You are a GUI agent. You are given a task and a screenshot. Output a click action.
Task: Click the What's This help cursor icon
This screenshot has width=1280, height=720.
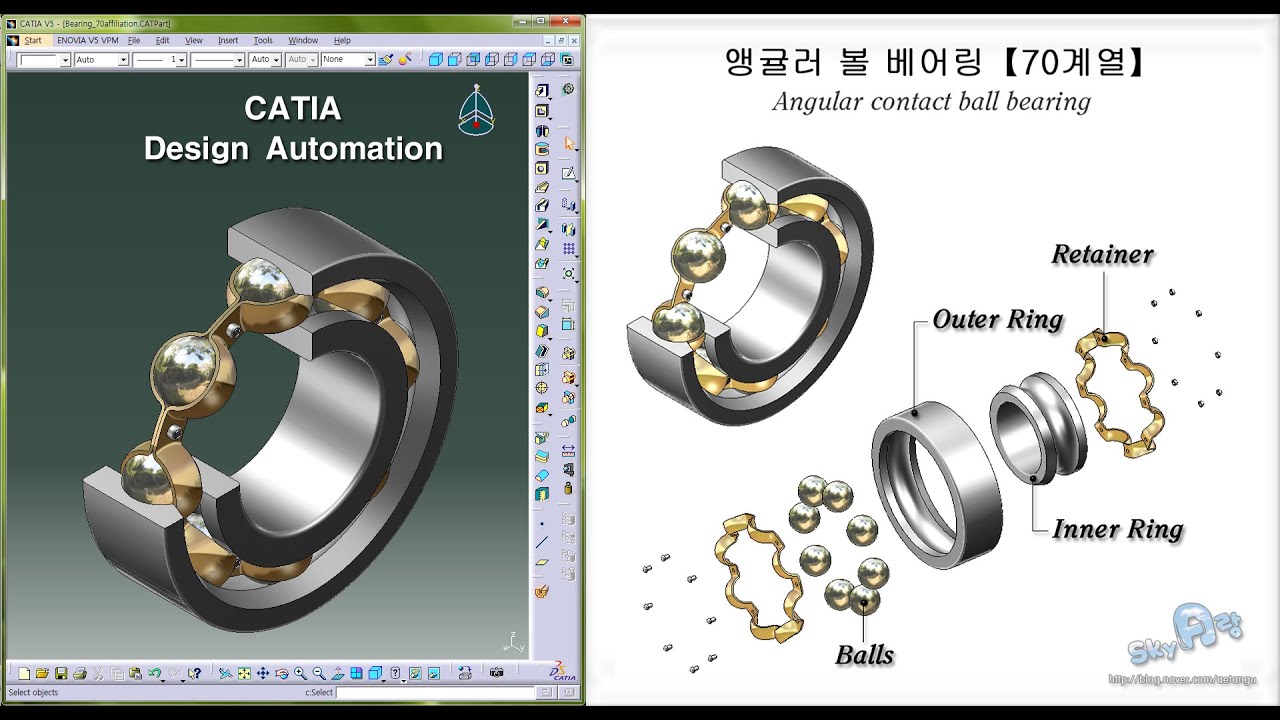[195, 673]
